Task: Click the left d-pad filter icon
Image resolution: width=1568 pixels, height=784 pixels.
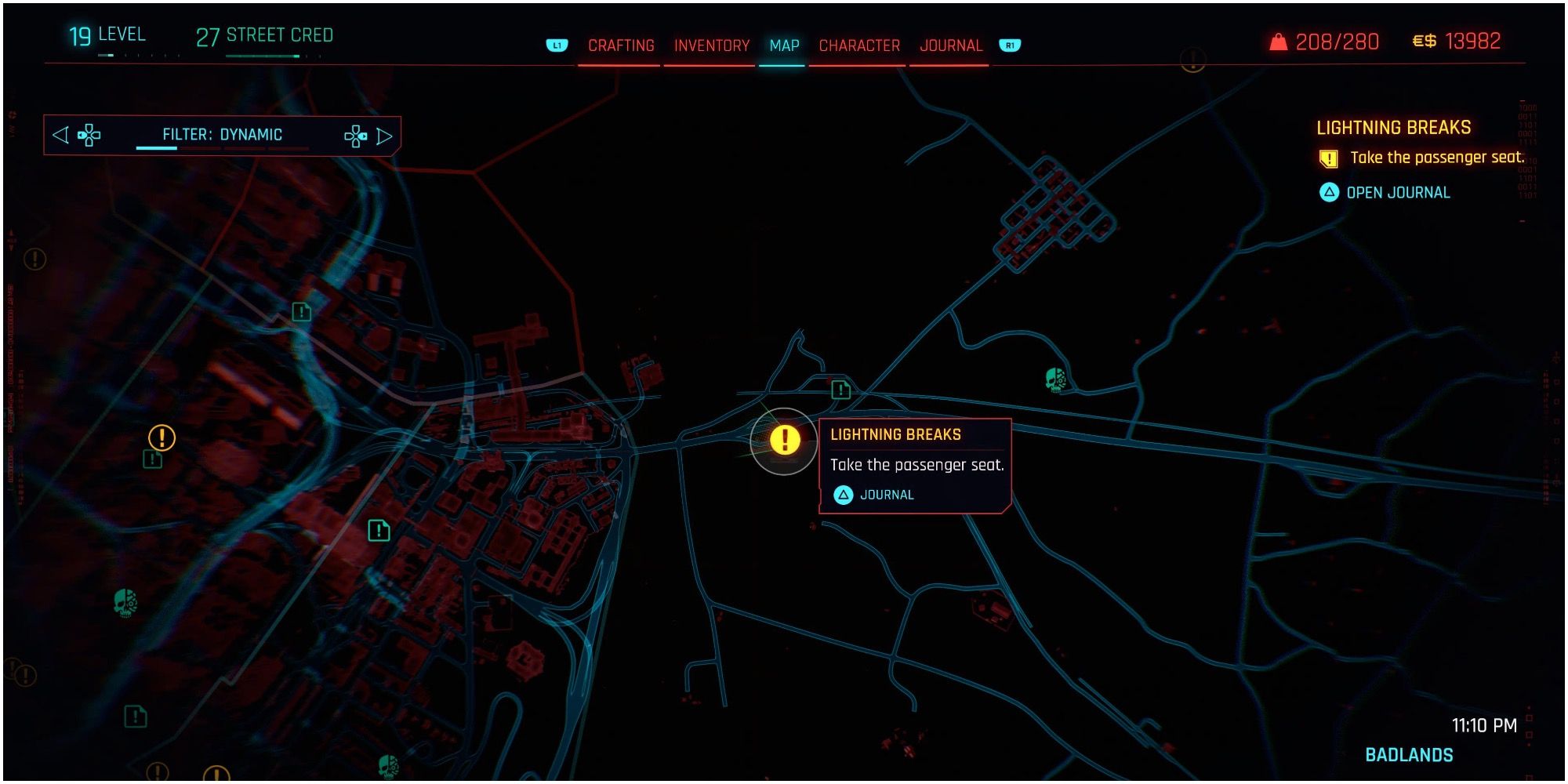Action: click(89, 135)
